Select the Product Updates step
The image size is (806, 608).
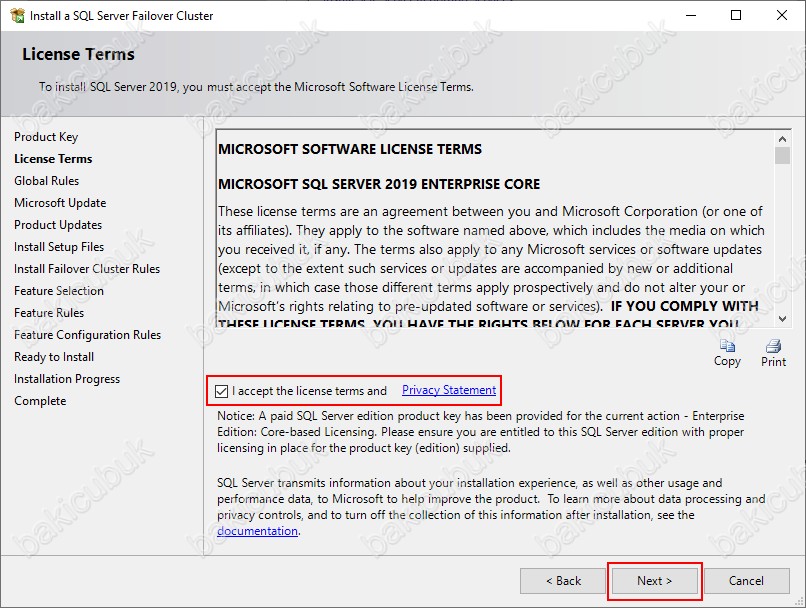tap(58, 225)
